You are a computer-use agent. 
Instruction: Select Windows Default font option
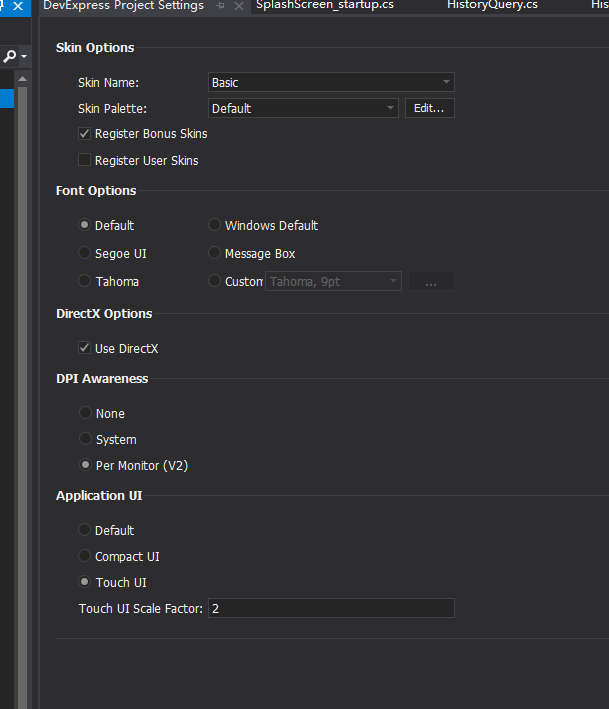click(x=214, y=225)
